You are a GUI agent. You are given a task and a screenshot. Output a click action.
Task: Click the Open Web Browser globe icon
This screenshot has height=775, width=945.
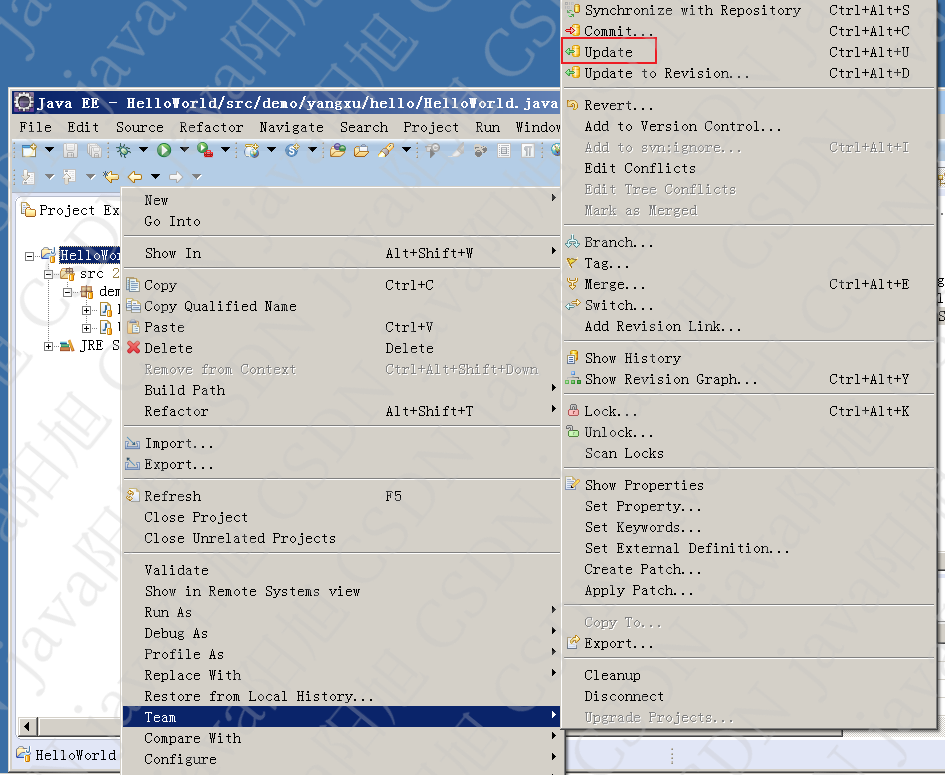[553, 150]
